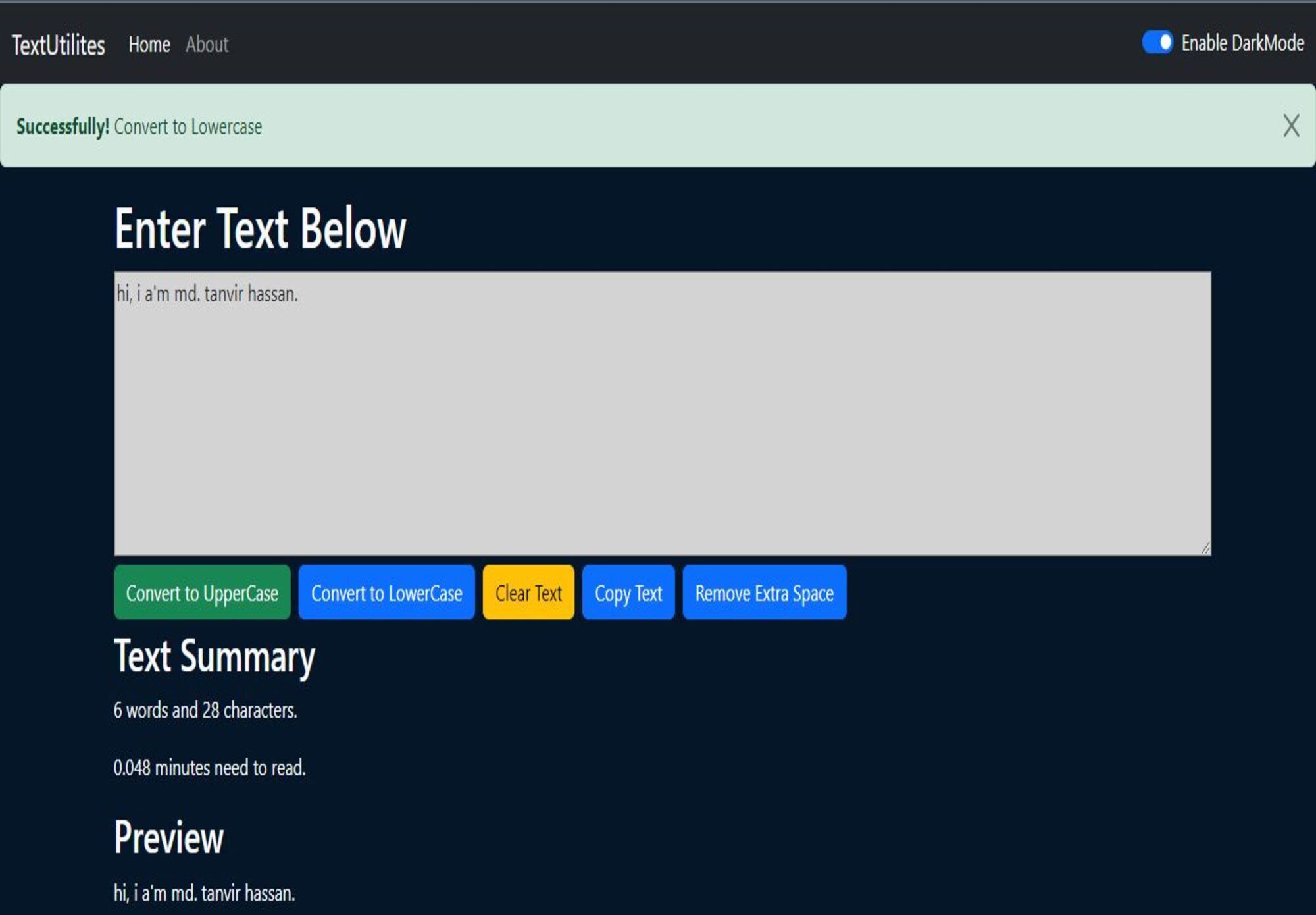Click the words and characters count line
1316x915 pixels.
point(205,710)
